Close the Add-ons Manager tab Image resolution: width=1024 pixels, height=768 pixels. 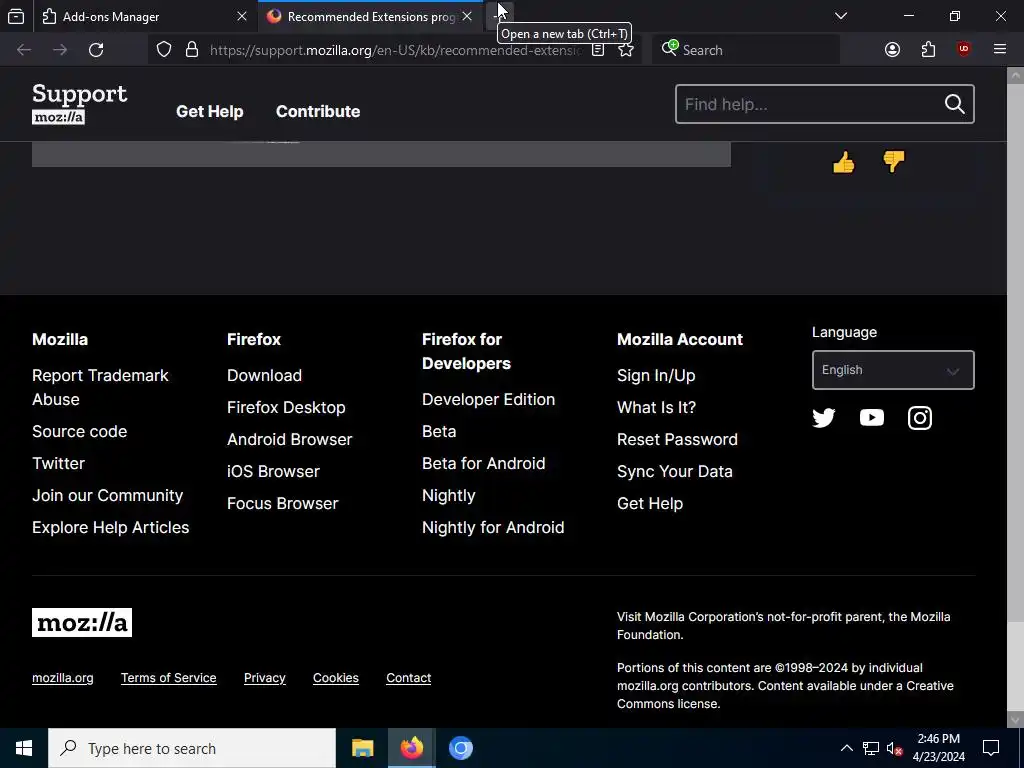click(242, 16)
